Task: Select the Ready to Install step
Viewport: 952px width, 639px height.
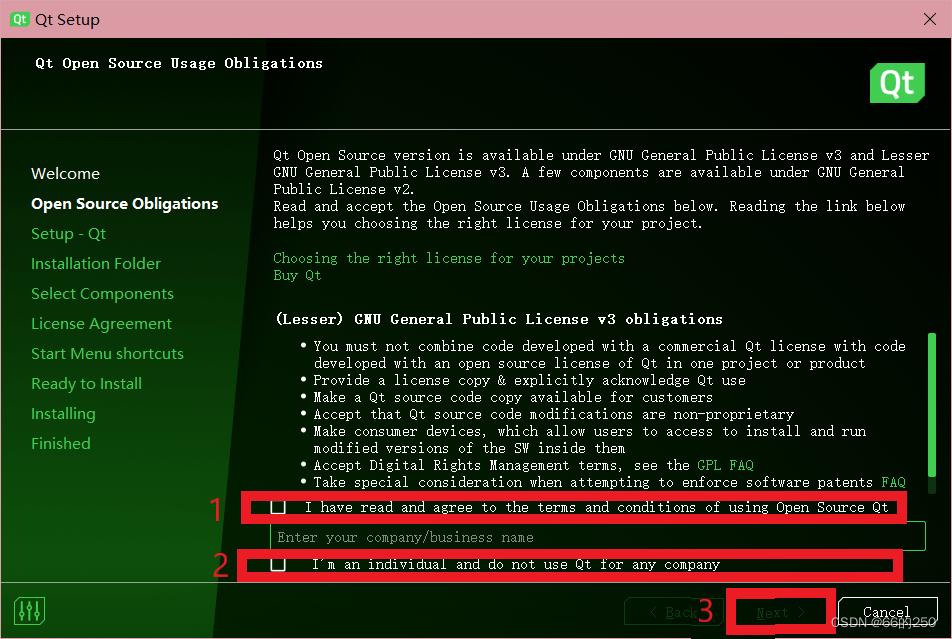Action: click(86, 384)
